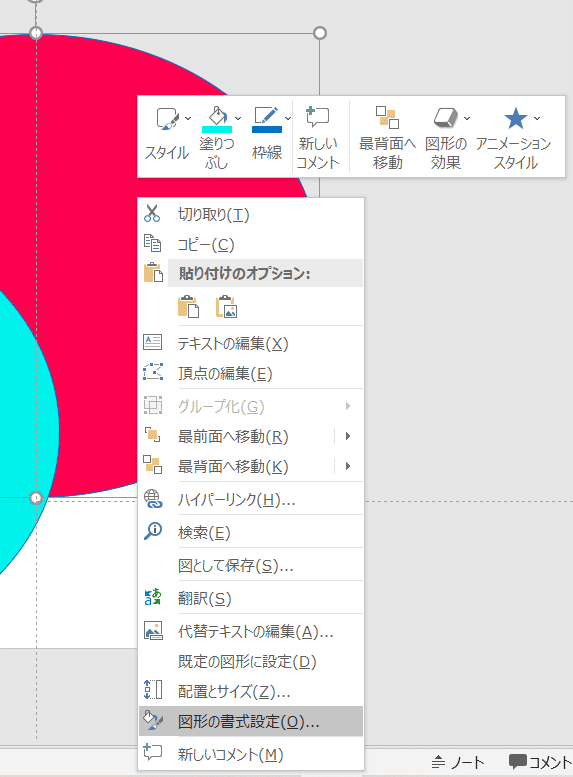Open the アニメーションスタイル star icon
Image resolution: width=573 pixels, height=777 pixels.
click(516, 118)
